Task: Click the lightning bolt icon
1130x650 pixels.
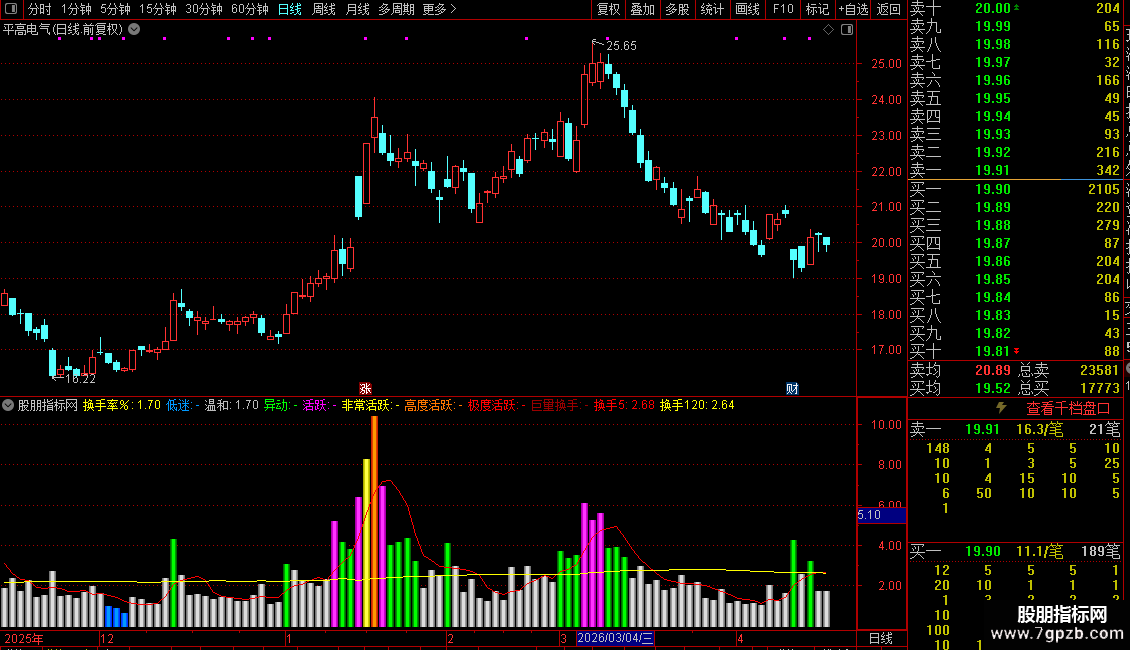Action: 1001,408
